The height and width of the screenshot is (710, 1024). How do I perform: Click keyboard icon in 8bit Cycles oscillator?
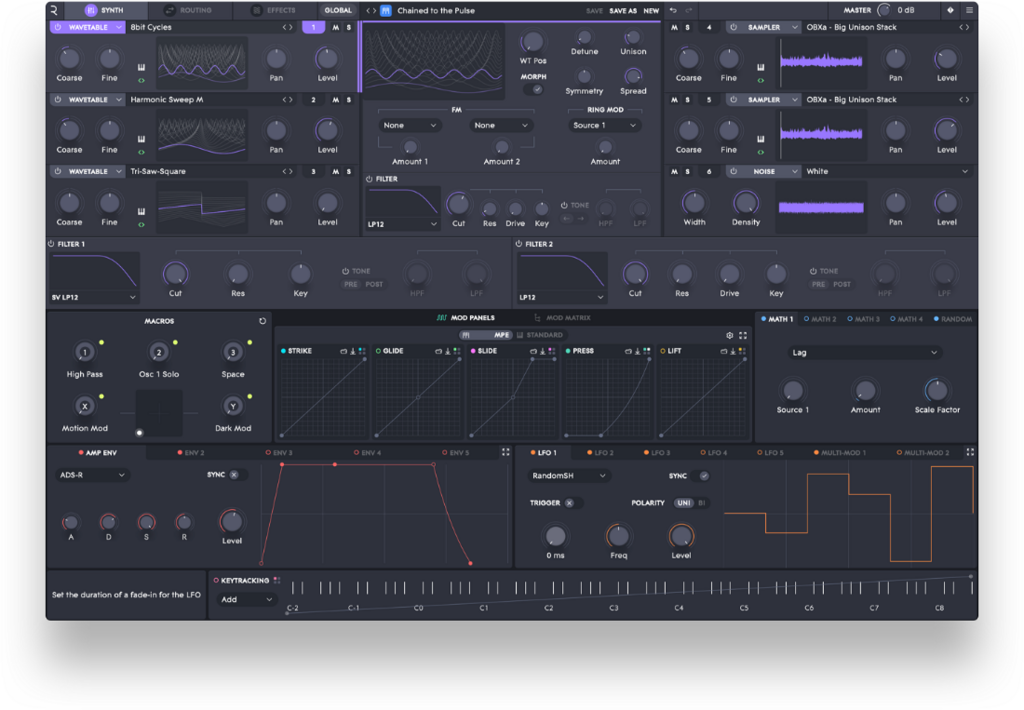click(x=141, y=67)
